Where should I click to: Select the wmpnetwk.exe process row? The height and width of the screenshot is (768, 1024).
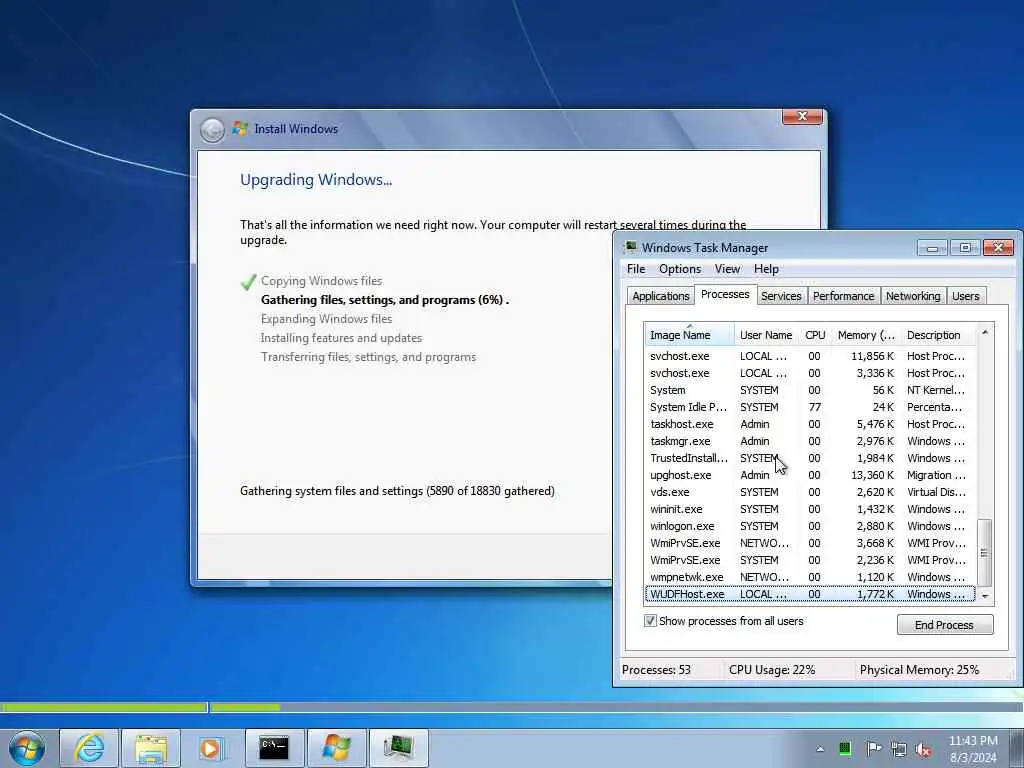809,577
